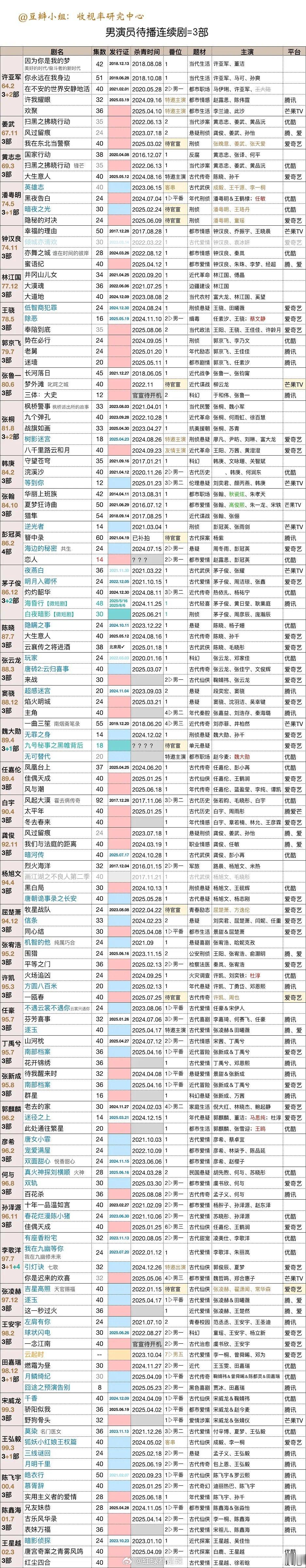This screenshot has width=306, height=1568.
Task: Select the drama cell 太平年
Action: click(33, 811)
